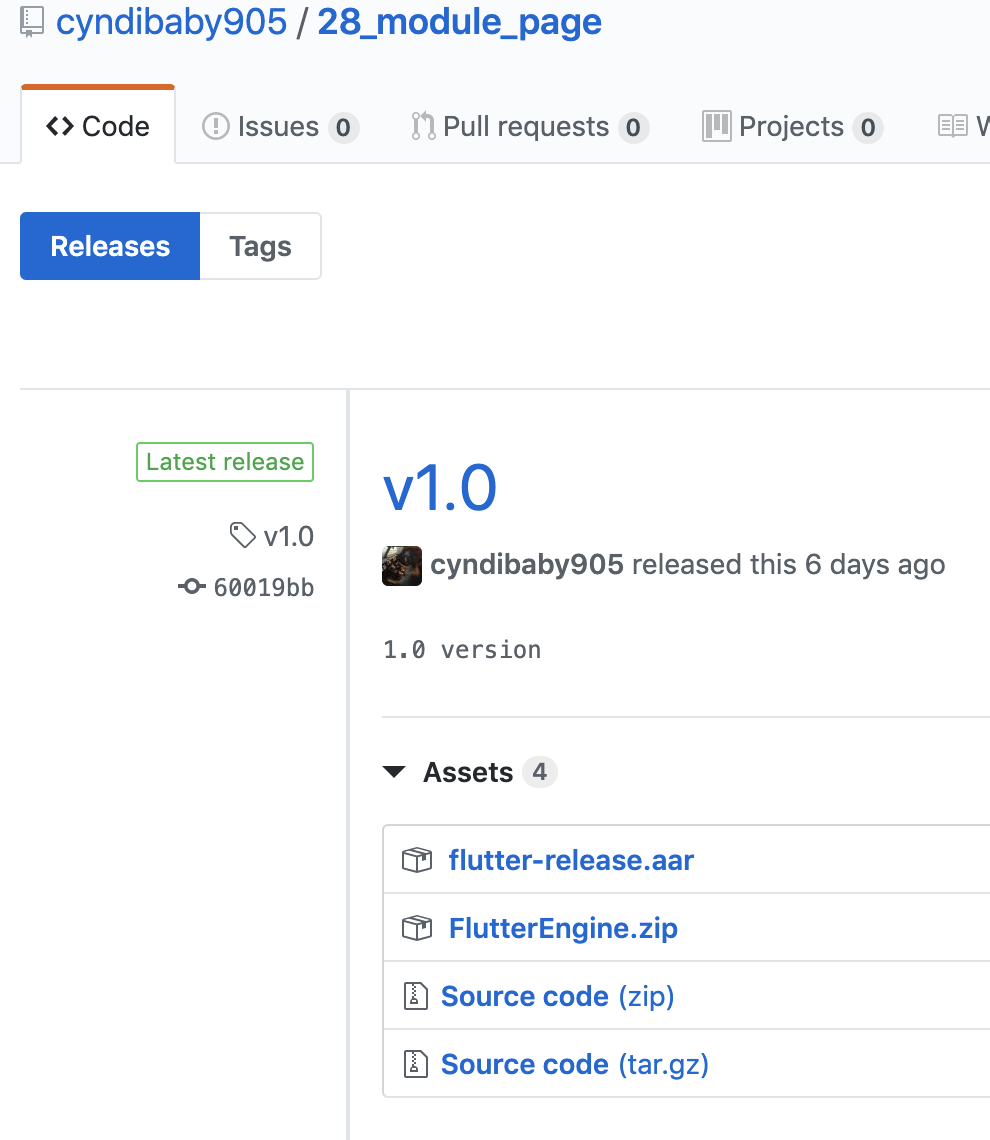Open the Pull requests tab

528,127
